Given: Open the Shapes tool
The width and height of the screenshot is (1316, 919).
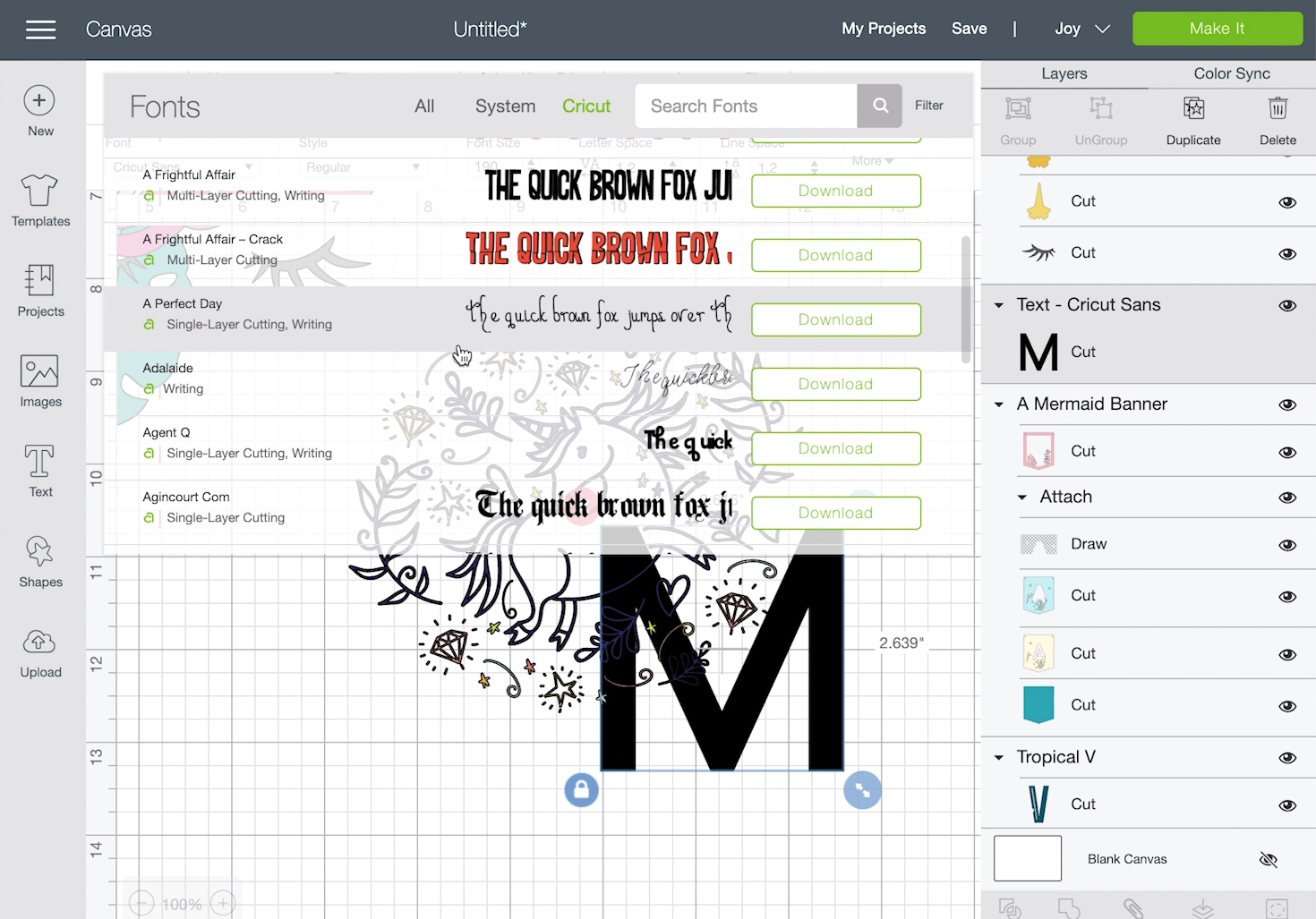Looking at the screenshot, I should pos(40,562).
